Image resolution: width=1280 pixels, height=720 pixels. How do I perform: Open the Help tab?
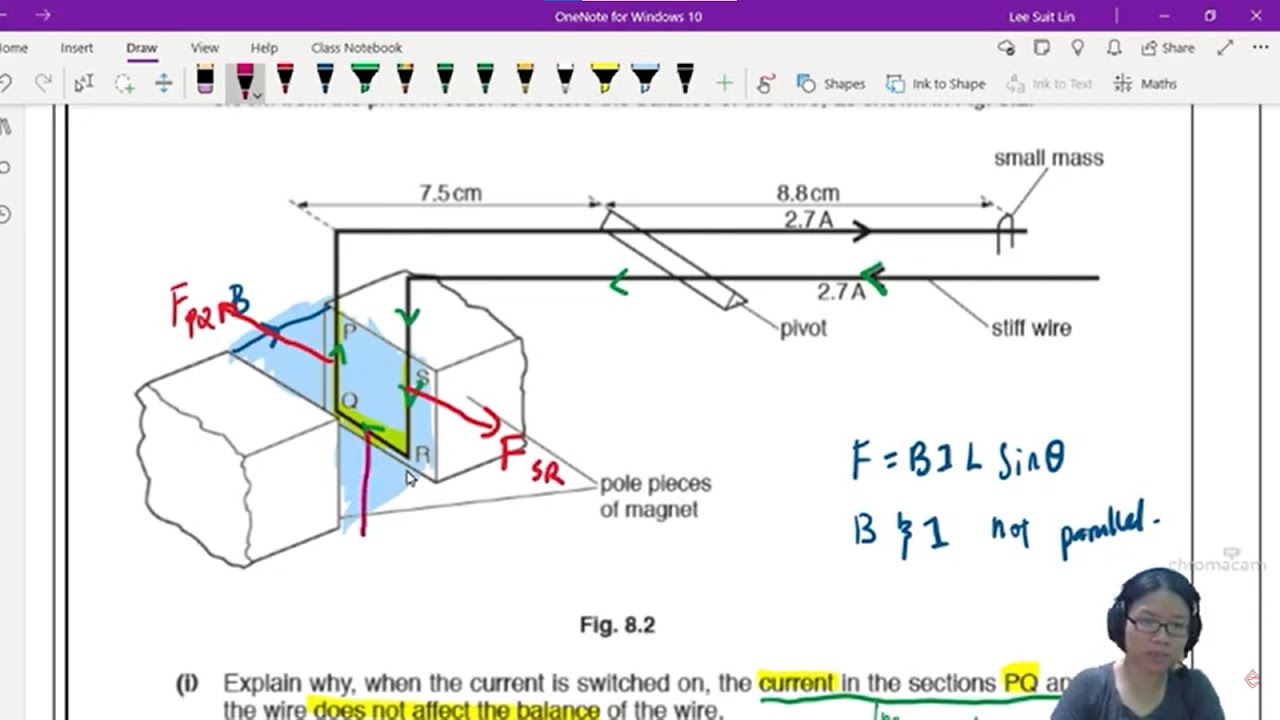coord(264,47)
